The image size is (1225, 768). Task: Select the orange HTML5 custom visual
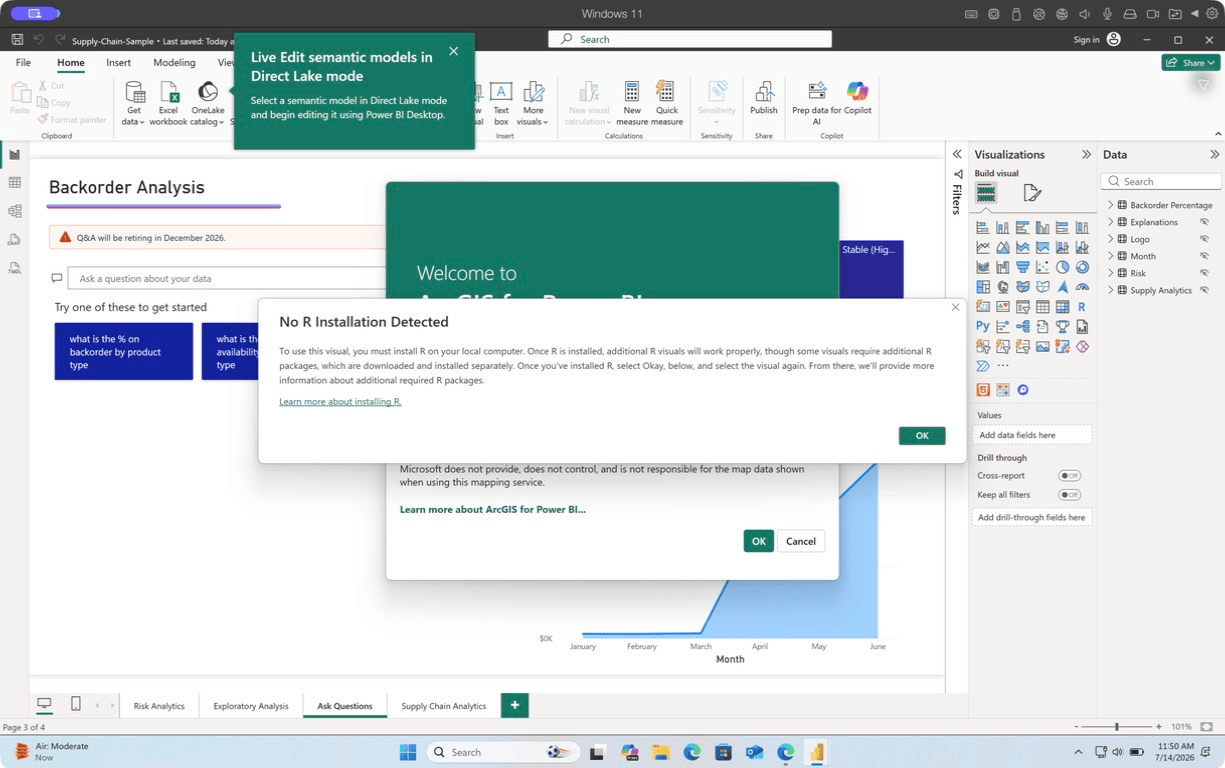click(983, 390)
